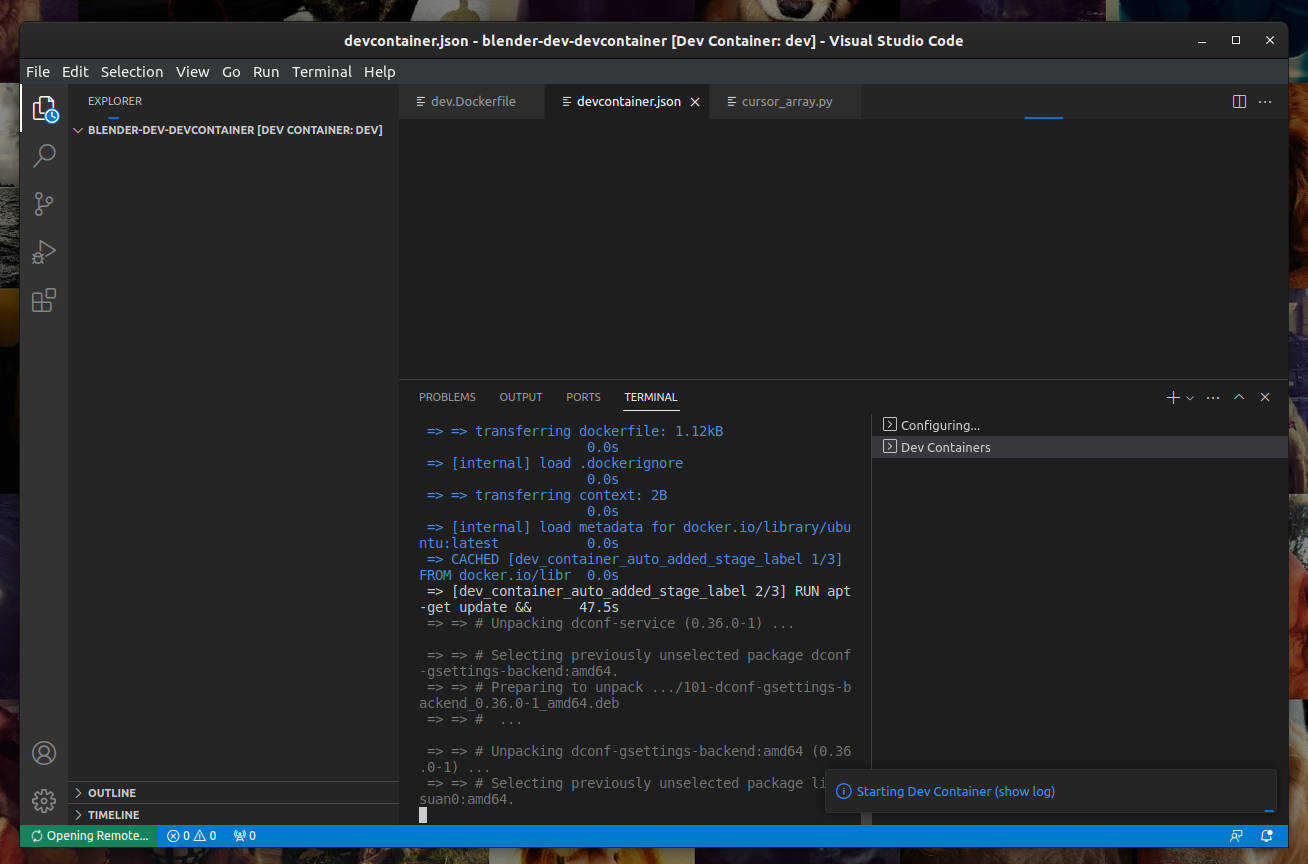The image size is (1308, 864).
Task: Switch to the devcontainer.json editor tab
Action: [628, 102]
